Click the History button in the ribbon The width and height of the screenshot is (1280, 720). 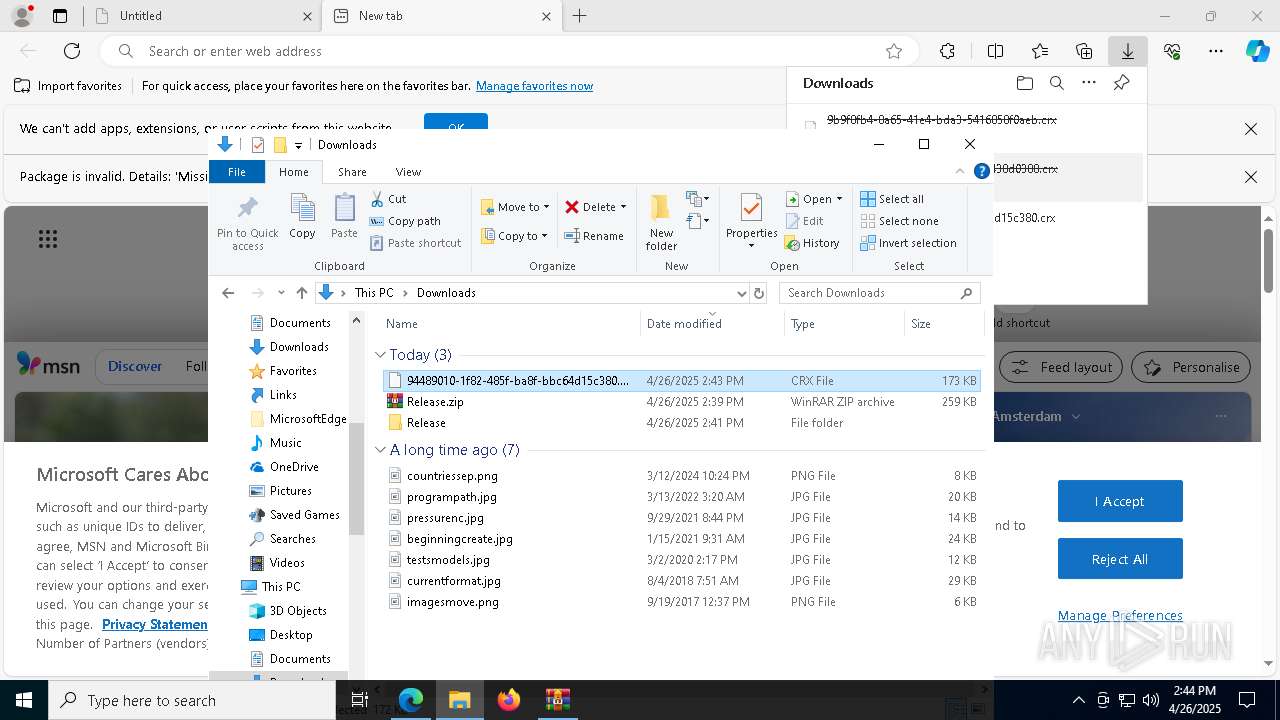[x=812, y=243]
